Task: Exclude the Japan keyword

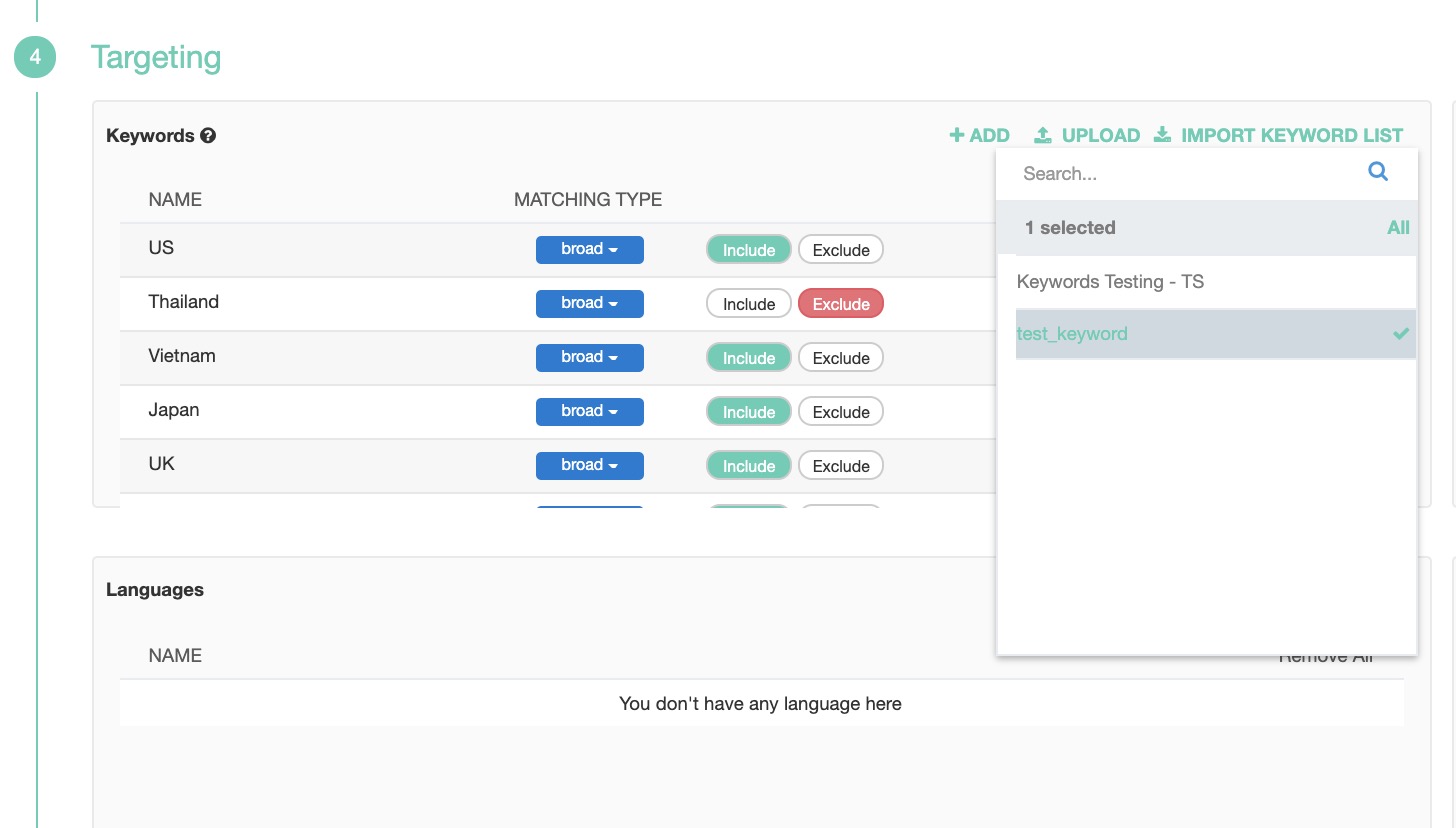Action: 840,412
